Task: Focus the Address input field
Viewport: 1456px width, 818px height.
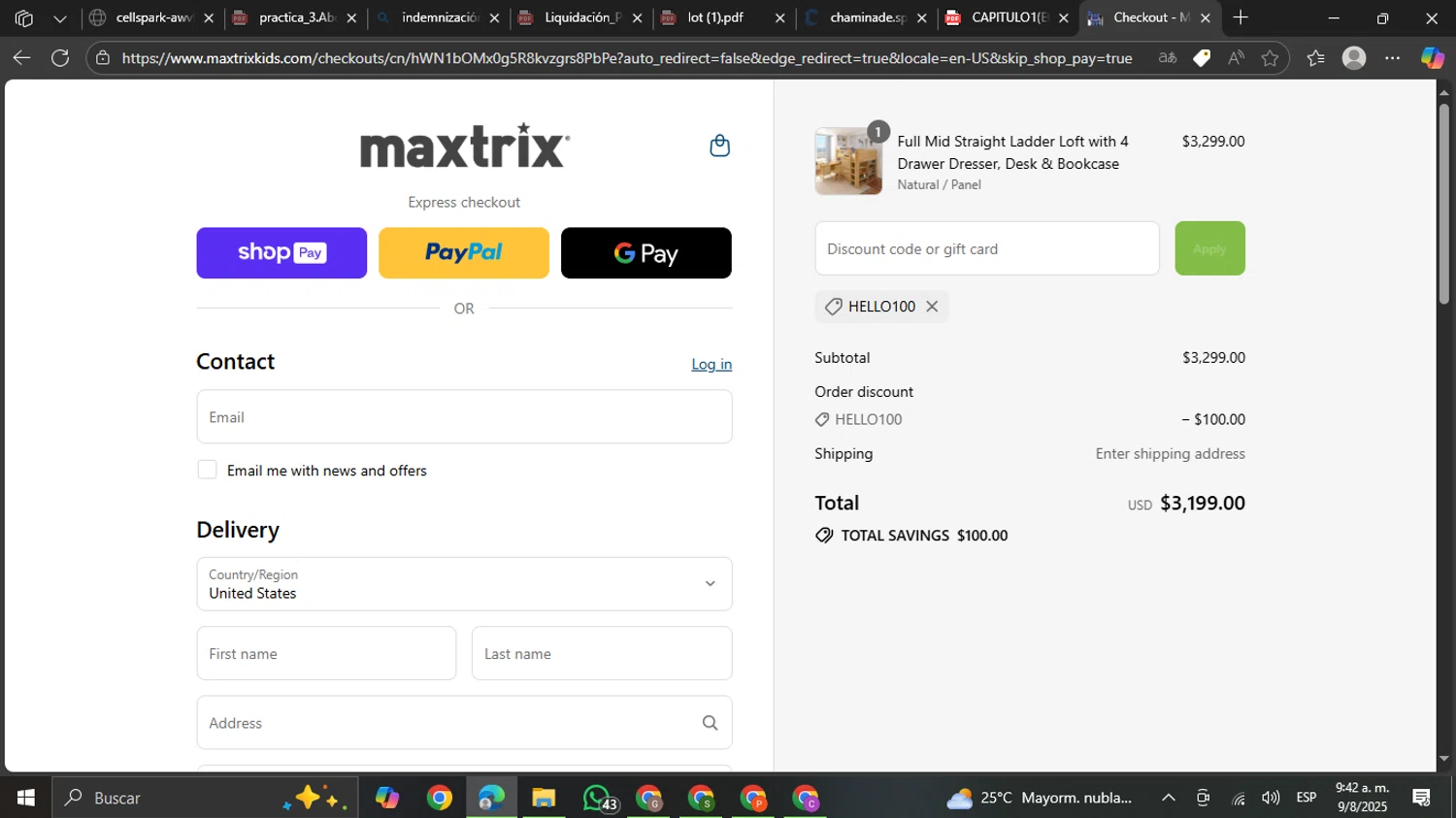Action: click(x=464, y=723)
